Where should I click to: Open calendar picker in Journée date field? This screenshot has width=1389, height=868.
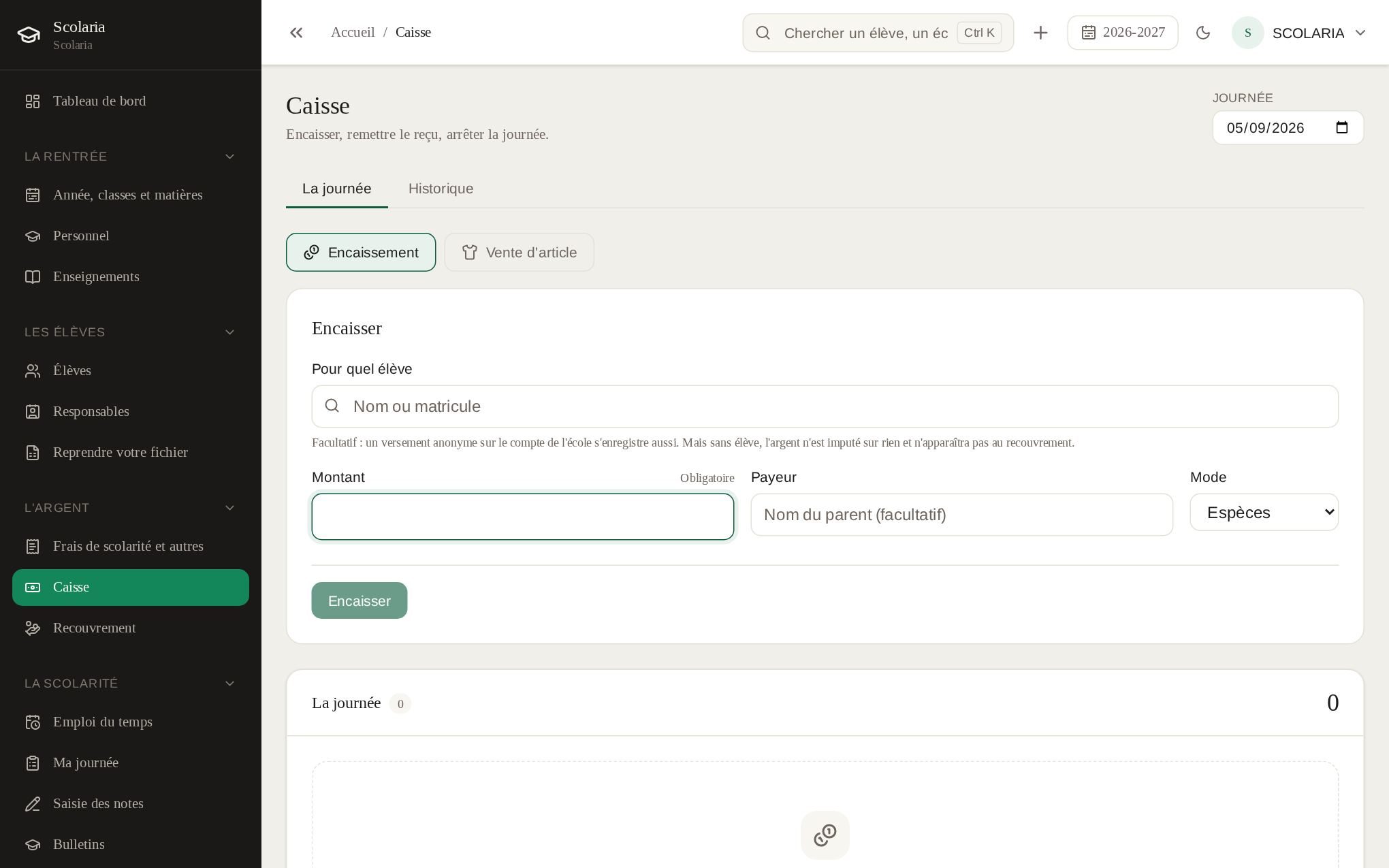(1342, 128)
